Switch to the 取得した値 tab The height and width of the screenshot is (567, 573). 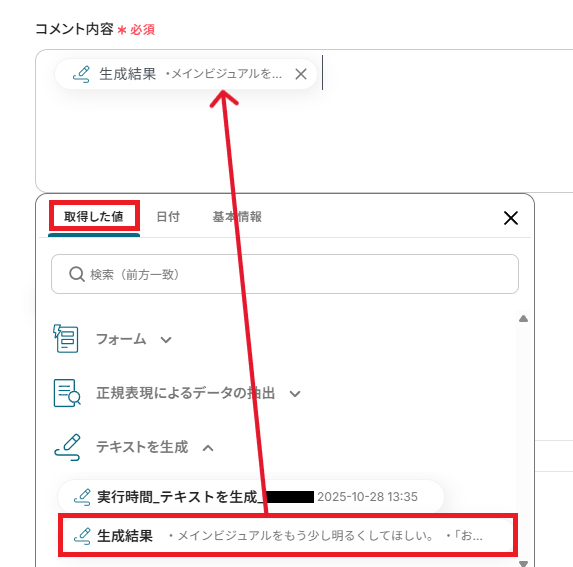tap(94, 216)
